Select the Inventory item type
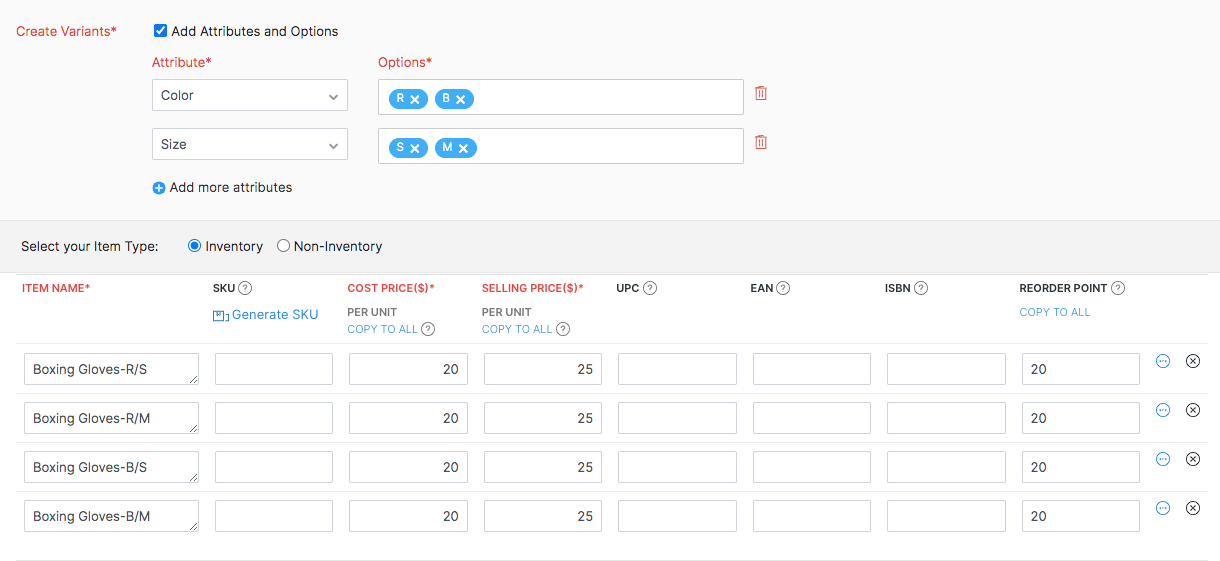This screenshot has width=1220, height=561. [x=195, y=246]
